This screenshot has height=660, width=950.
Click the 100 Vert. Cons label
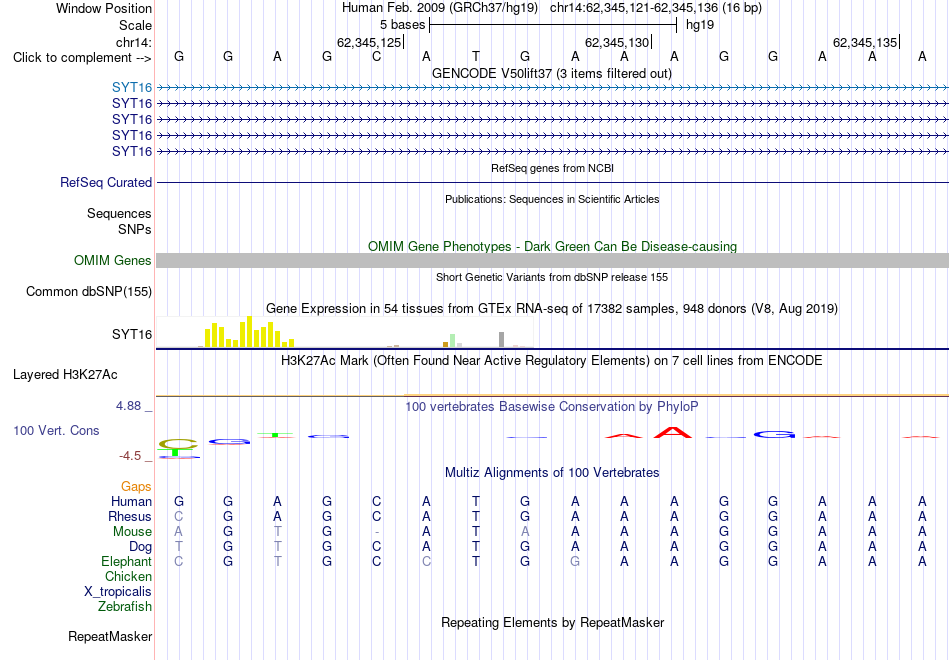coord(56,430)
